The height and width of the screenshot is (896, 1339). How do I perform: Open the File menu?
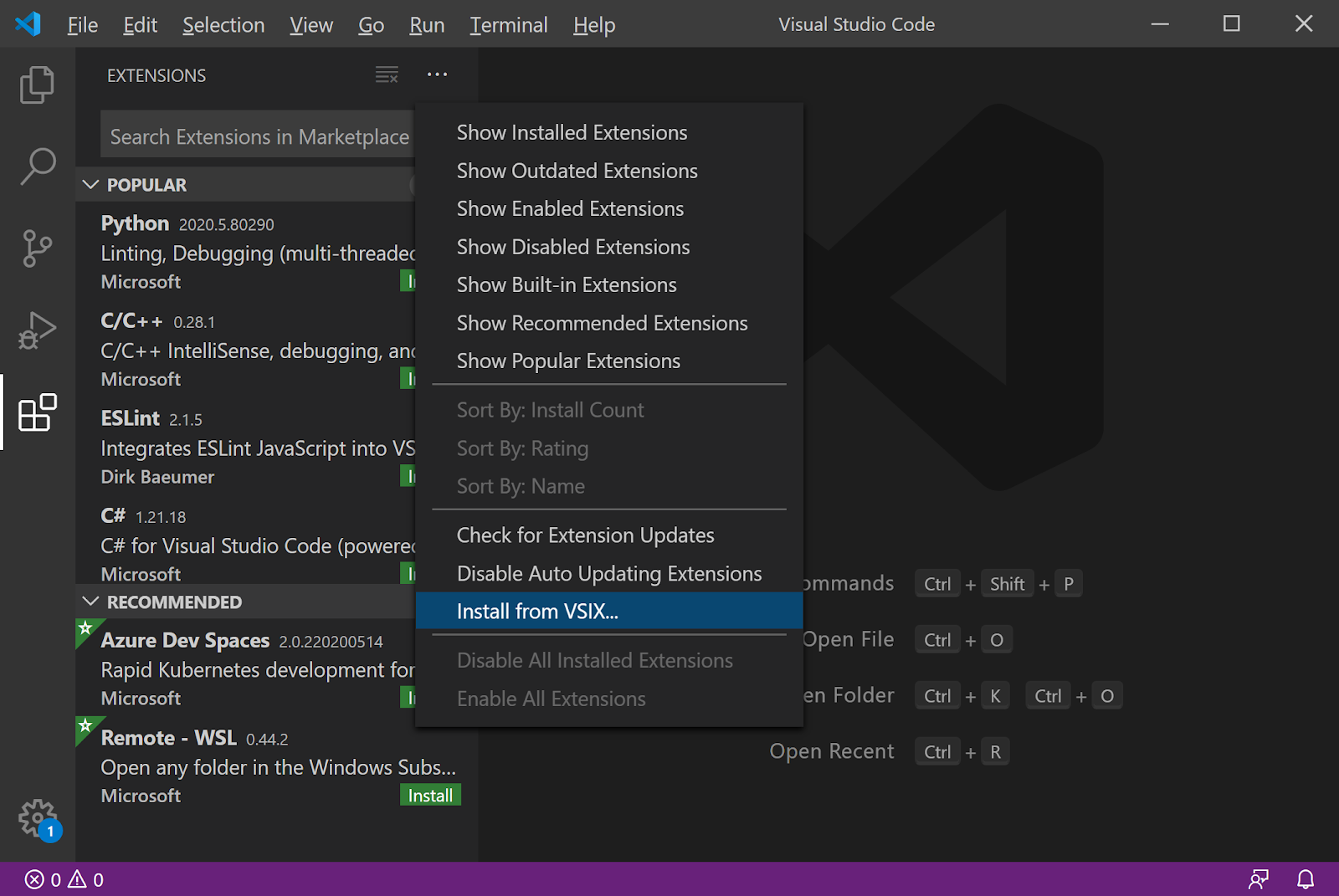point(83,25)
